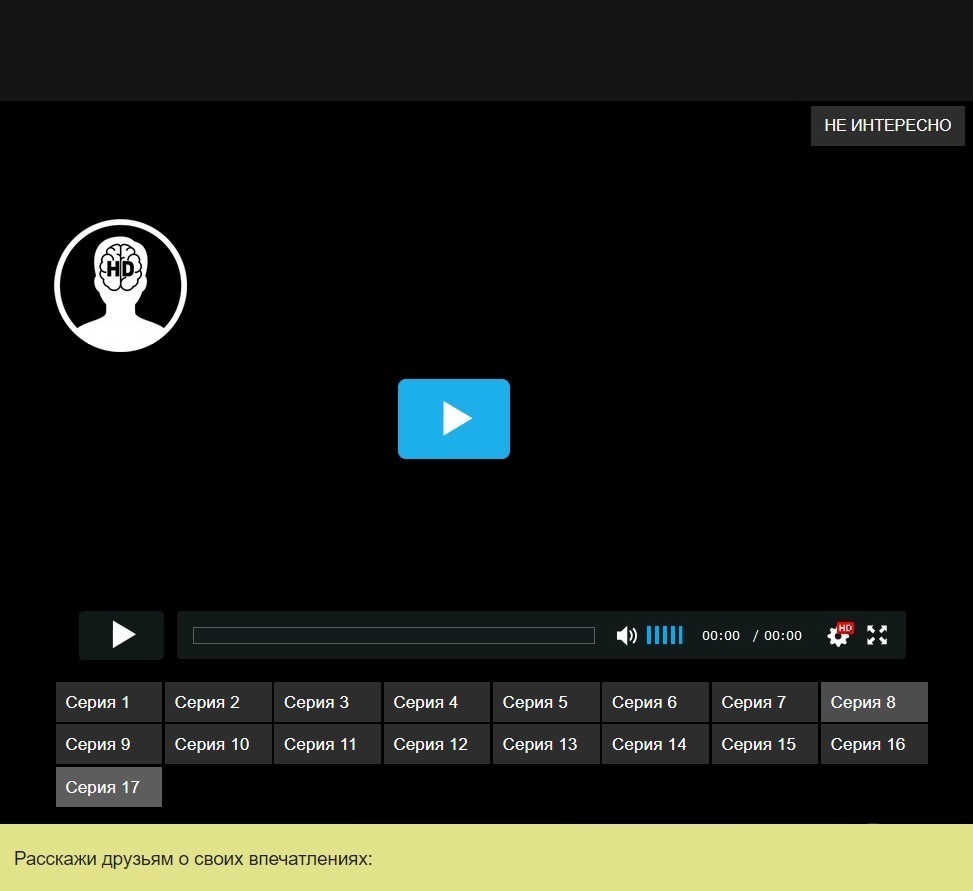Click the HD brain logo
The height and width of the screenshot is (891, 973).
tap(120, 286)
